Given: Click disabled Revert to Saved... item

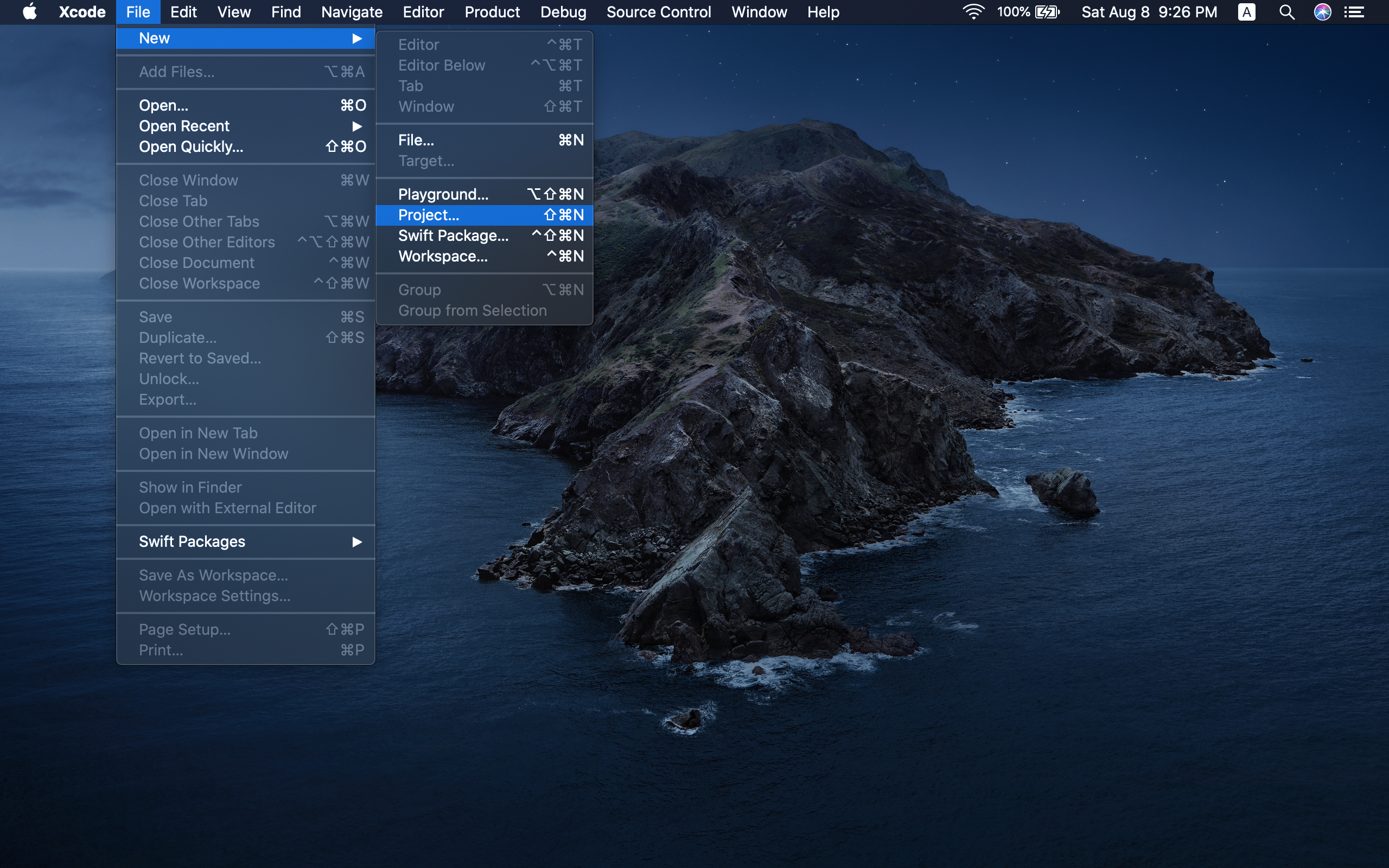Looking at the screenshot, I should (246, 358).
